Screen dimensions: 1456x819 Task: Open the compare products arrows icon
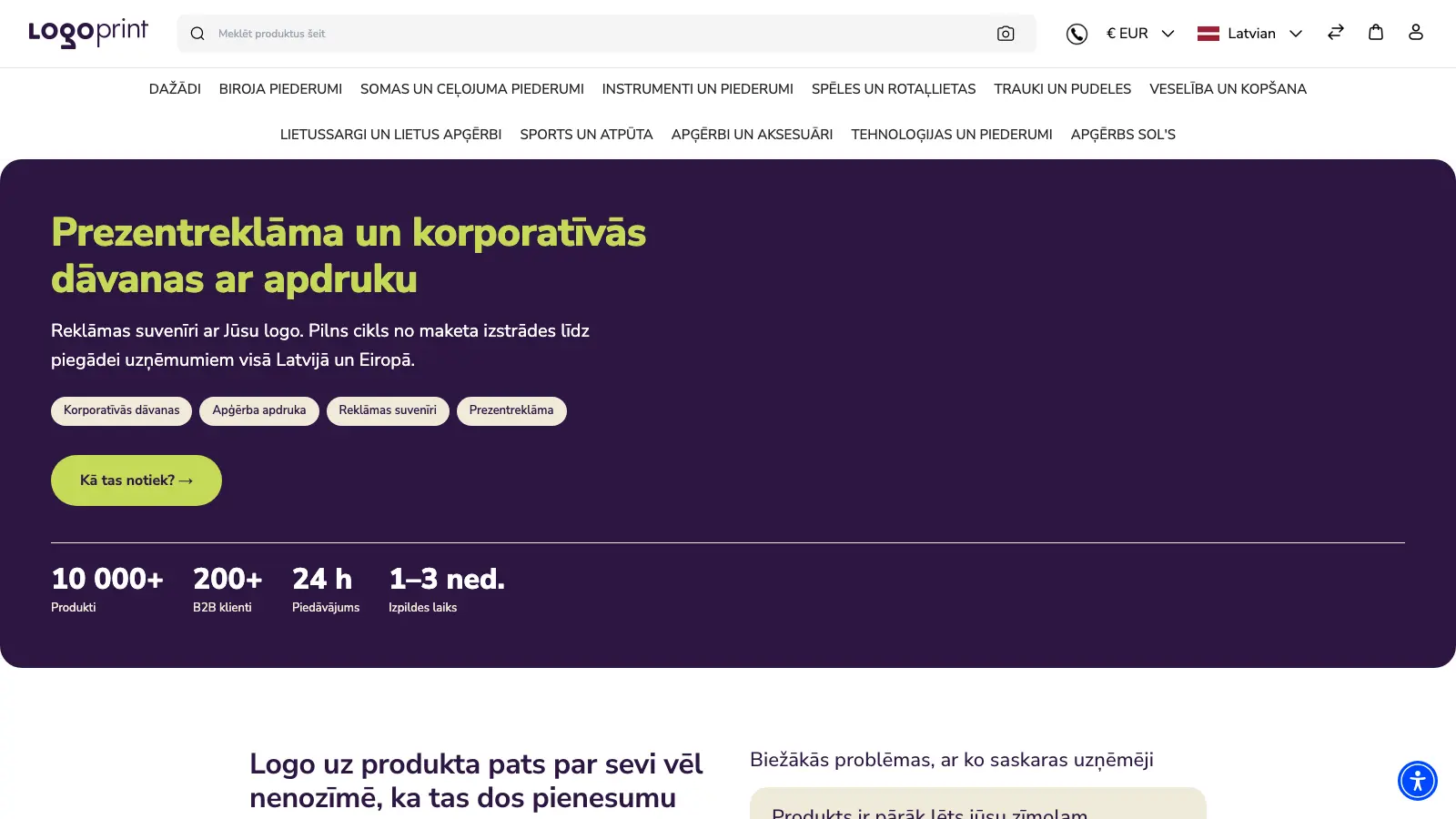pos(1336,33)
